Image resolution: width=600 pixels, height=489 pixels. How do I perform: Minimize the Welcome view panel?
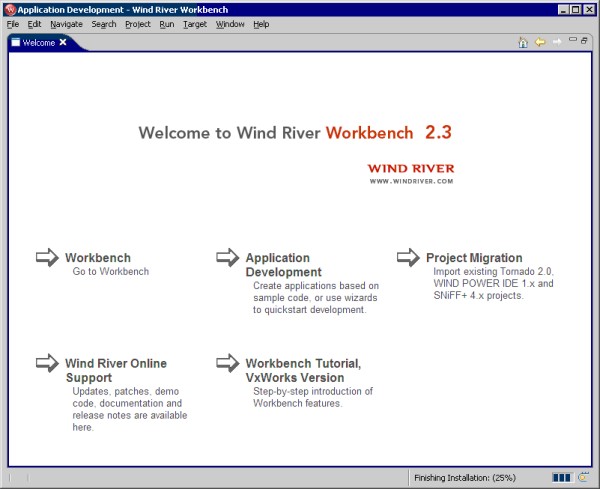pos(572,41)
